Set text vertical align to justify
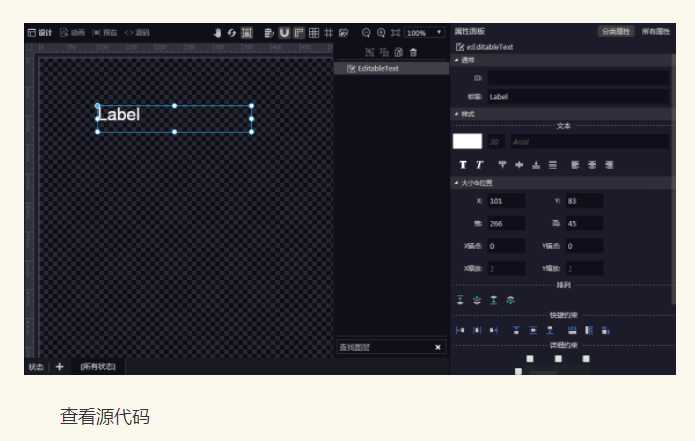Screen dimensions: 695x441 click(553, 165)
